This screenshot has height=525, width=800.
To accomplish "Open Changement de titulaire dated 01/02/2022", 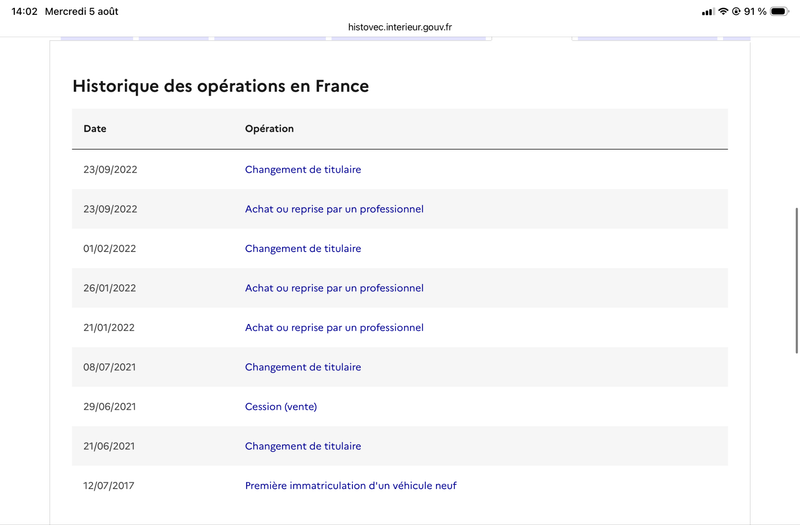I will pyautogui.click(x=303, y=248).
